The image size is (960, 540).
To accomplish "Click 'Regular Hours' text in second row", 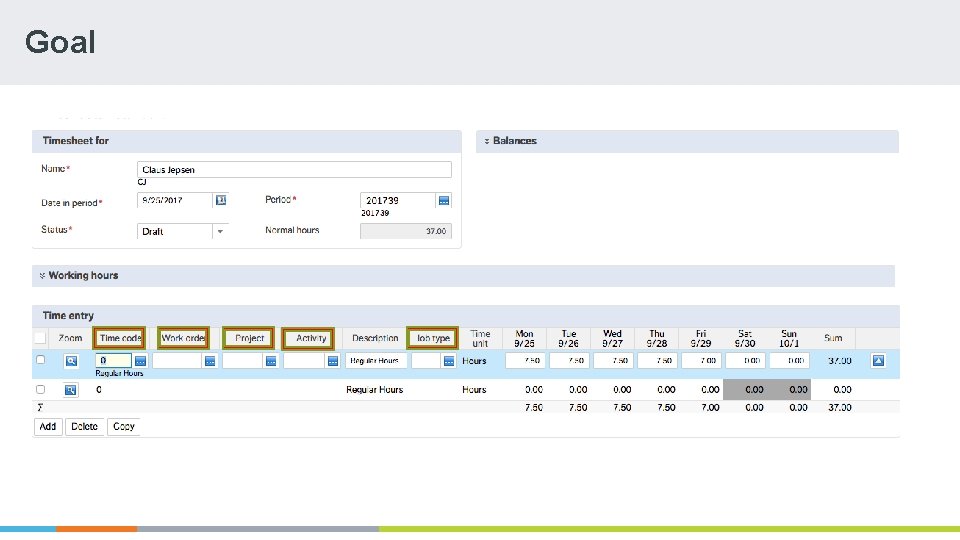I will click(375, 389).
